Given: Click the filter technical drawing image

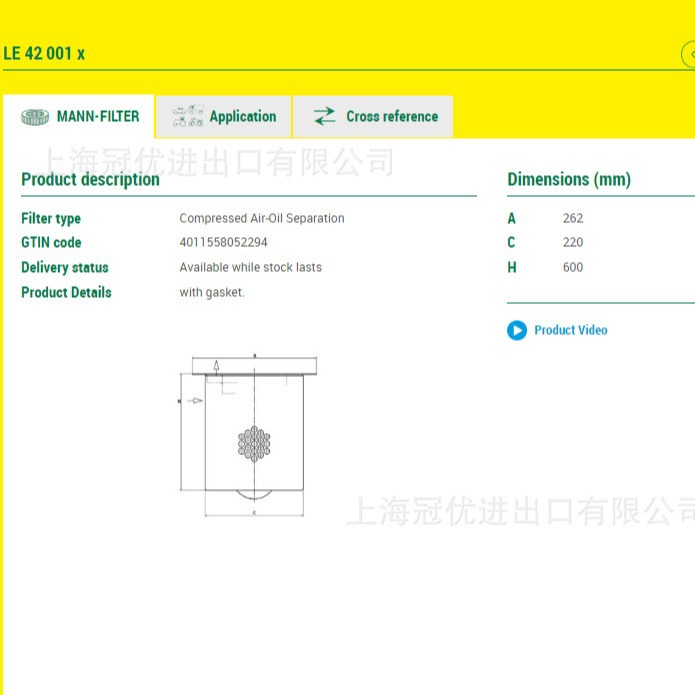Looking at the screenshot, I should tap(248, 435).
